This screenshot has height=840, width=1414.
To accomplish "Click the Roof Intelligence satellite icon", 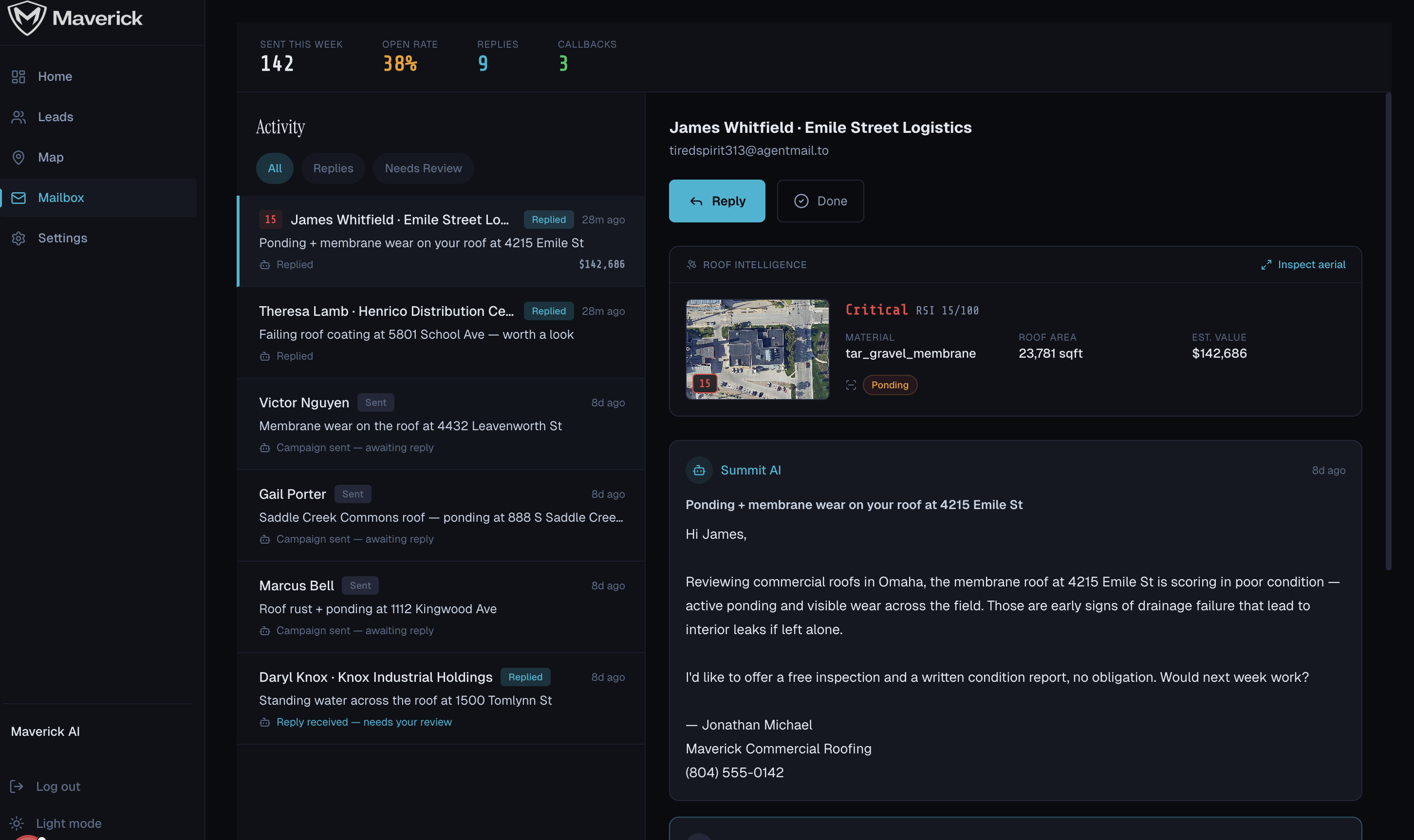I will [x=691, y=264].
